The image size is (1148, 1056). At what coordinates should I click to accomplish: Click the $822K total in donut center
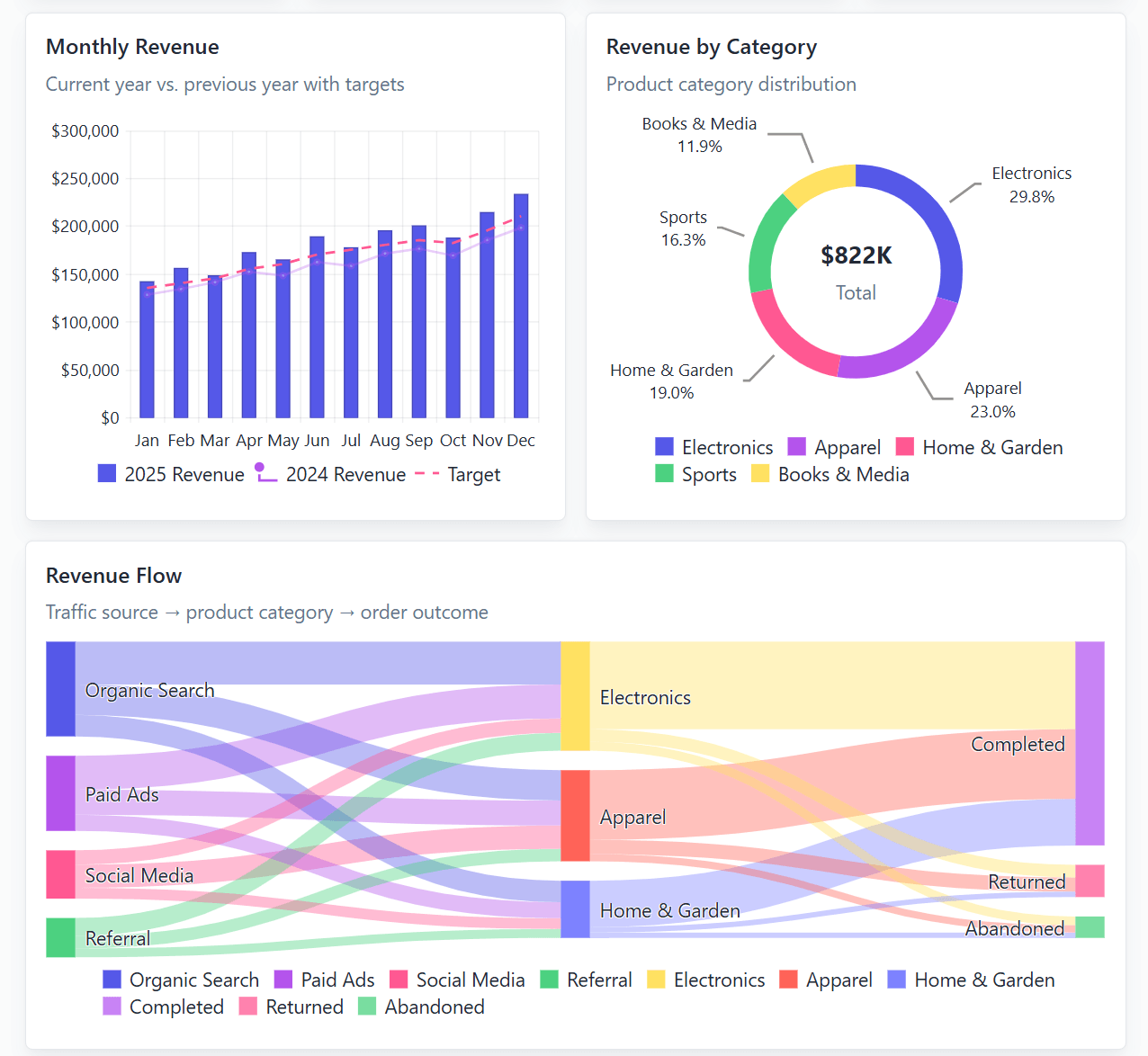[x=856, y=255]
